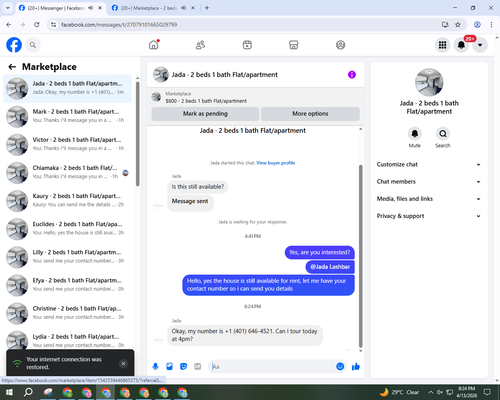The width and height of the screenshot is (500, 400).
Task: Open the Efya conversation in the list
Action: (67, 285)
